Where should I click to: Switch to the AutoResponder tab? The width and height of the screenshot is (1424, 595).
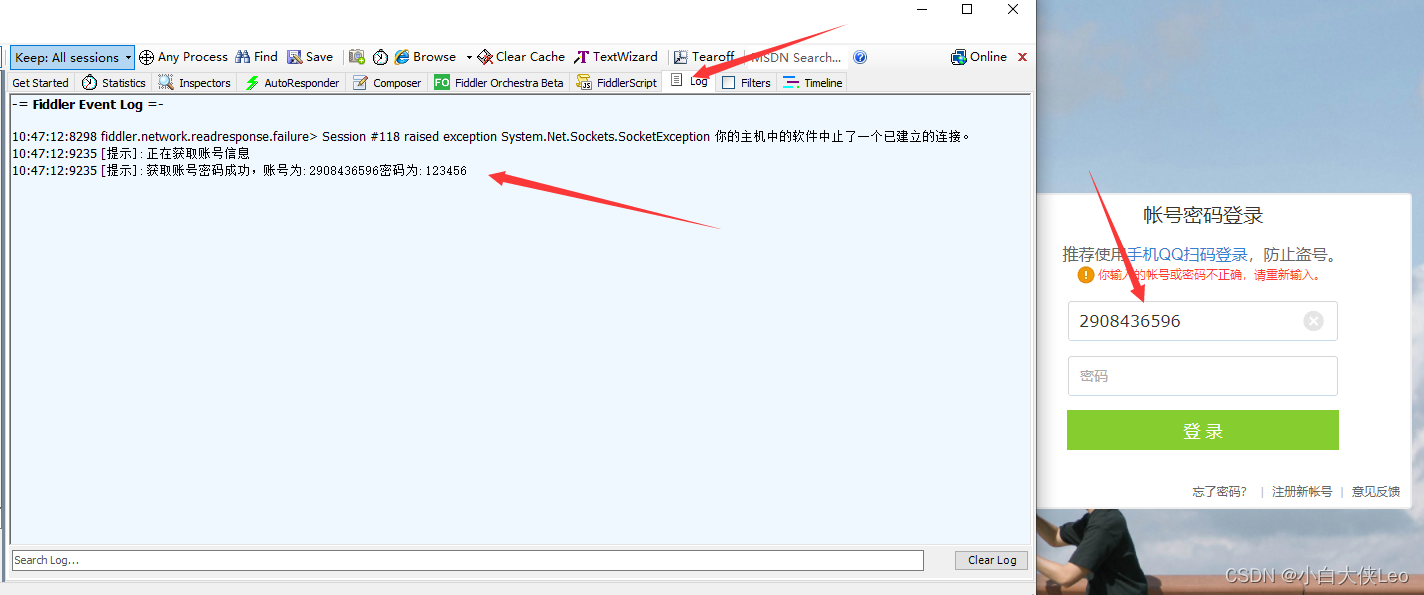(292, 83)
